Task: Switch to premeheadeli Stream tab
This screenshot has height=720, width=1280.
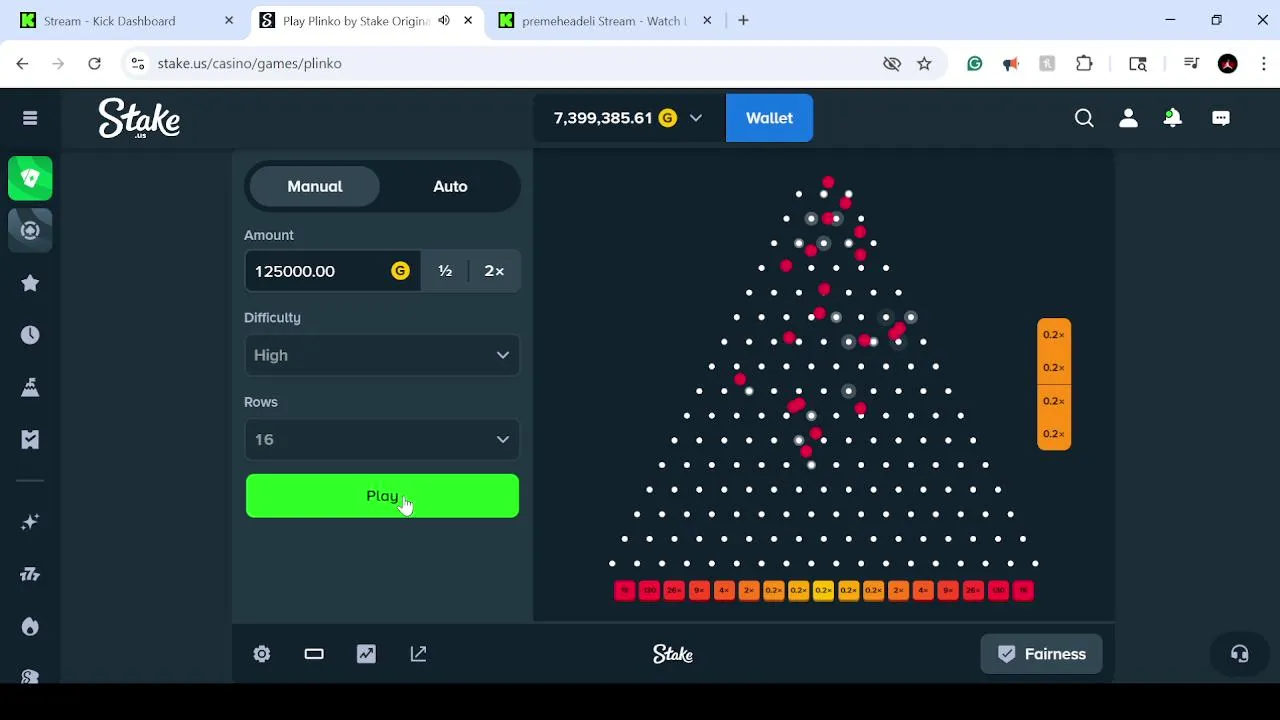Action: click(x=606, y=20)
